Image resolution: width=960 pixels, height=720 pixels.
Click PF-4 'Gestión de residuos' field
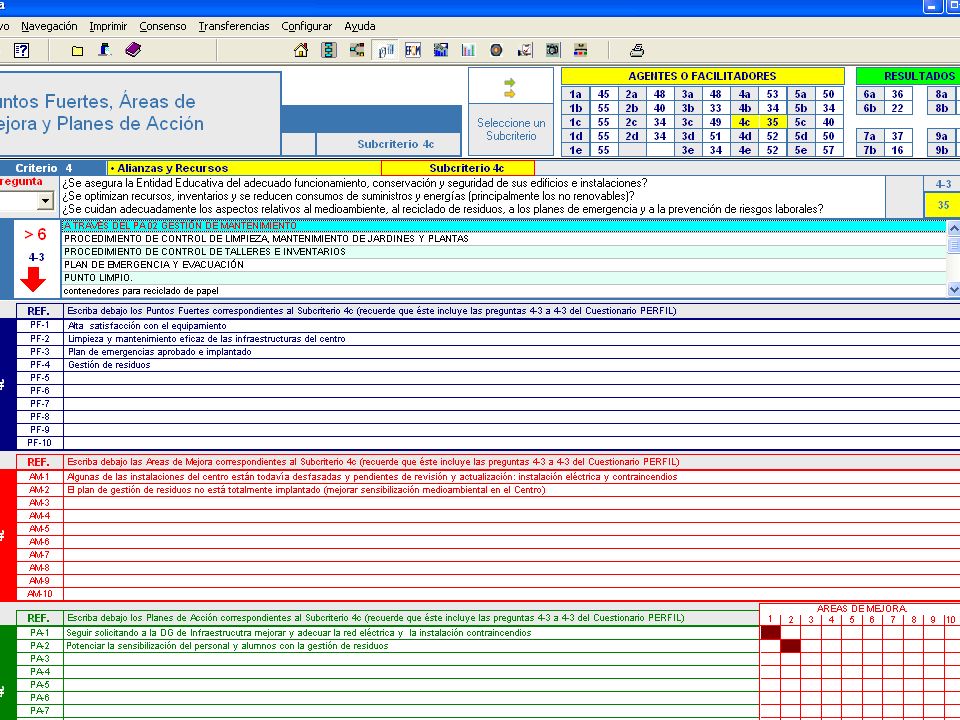[x=511, y=365]
